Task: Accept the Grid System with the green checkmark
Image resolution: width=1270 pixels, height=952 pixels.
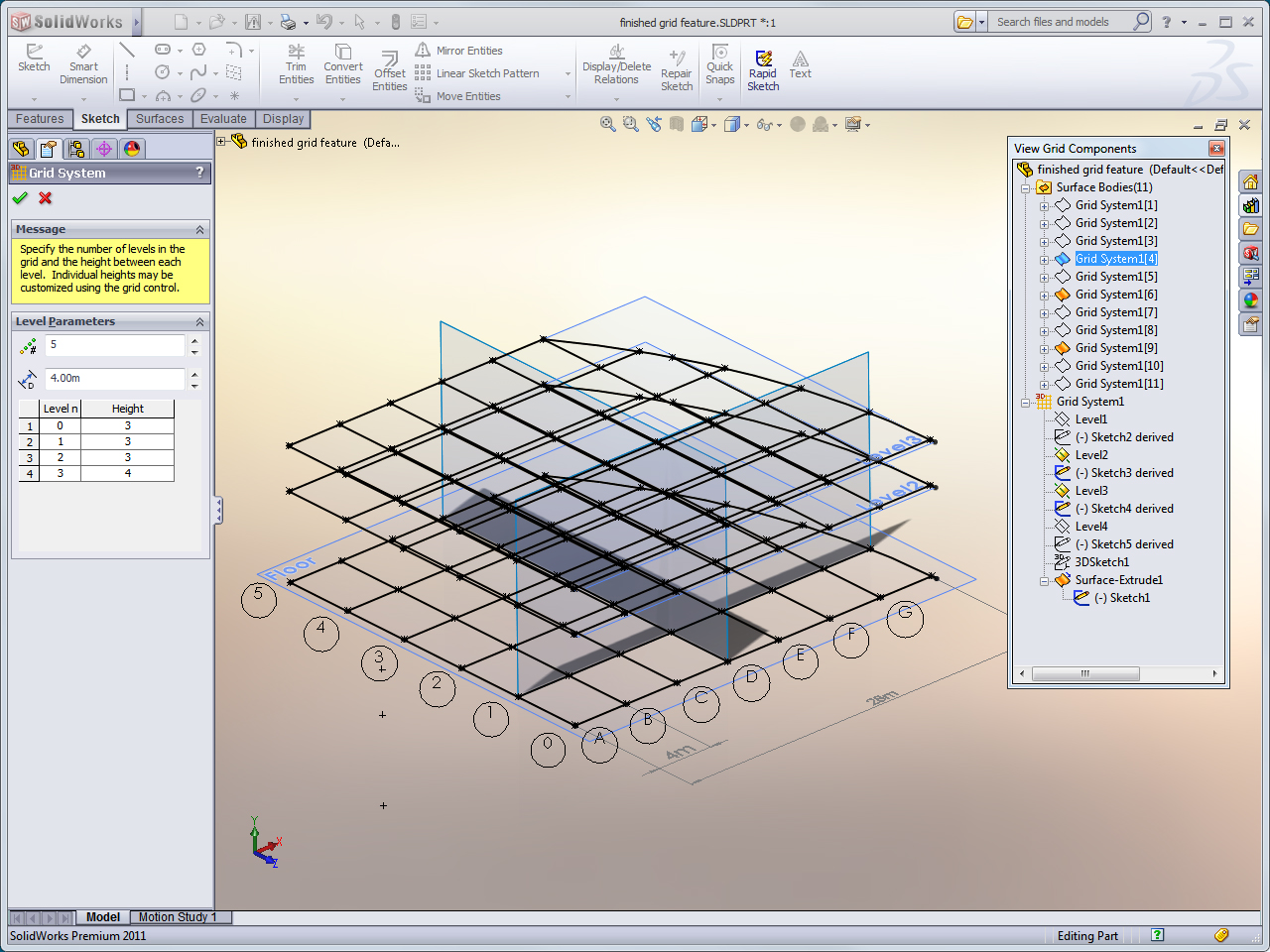Action: pos(20,197)
